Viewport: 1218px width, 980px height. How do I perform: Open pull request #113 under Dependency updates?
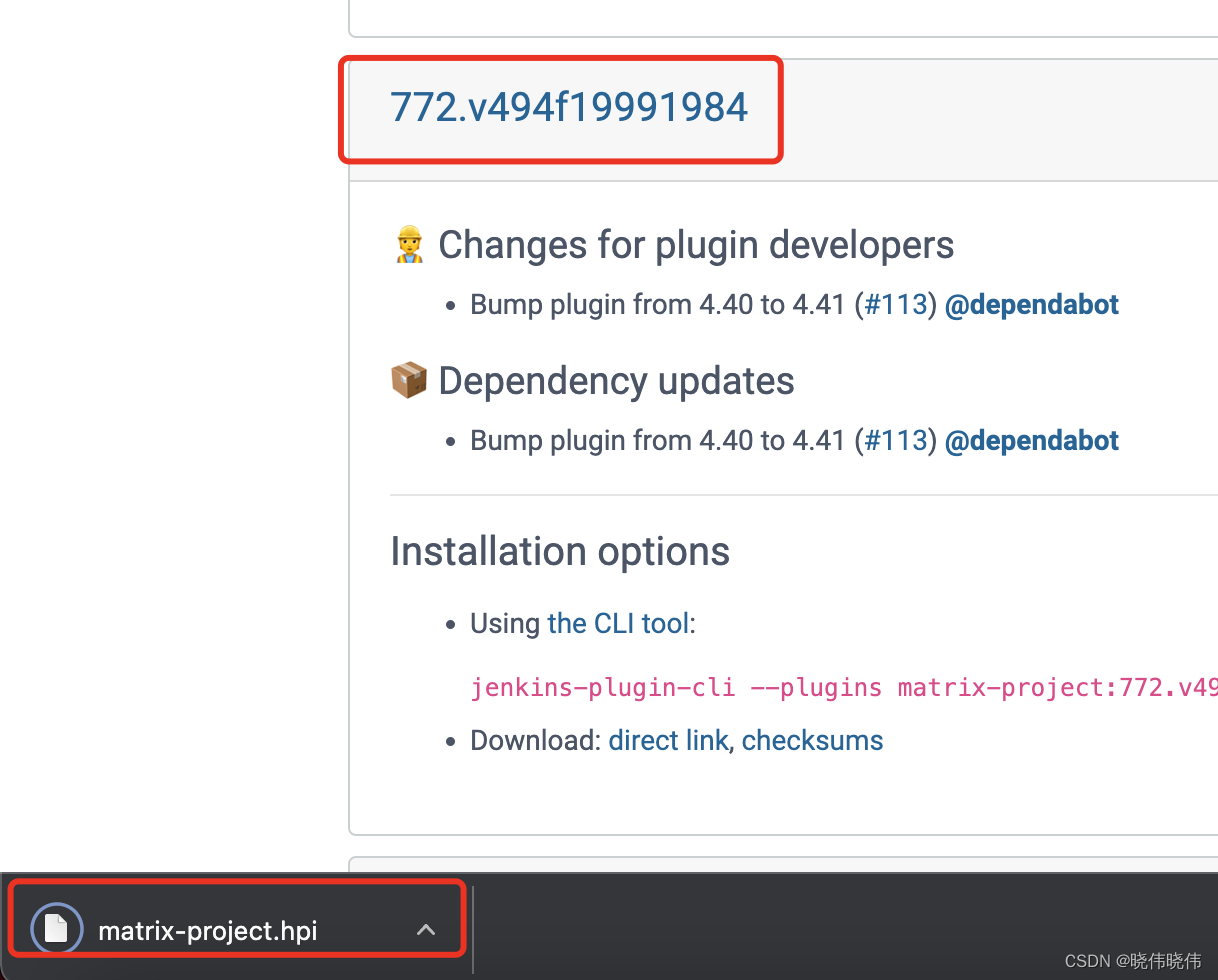click(896, 441)
